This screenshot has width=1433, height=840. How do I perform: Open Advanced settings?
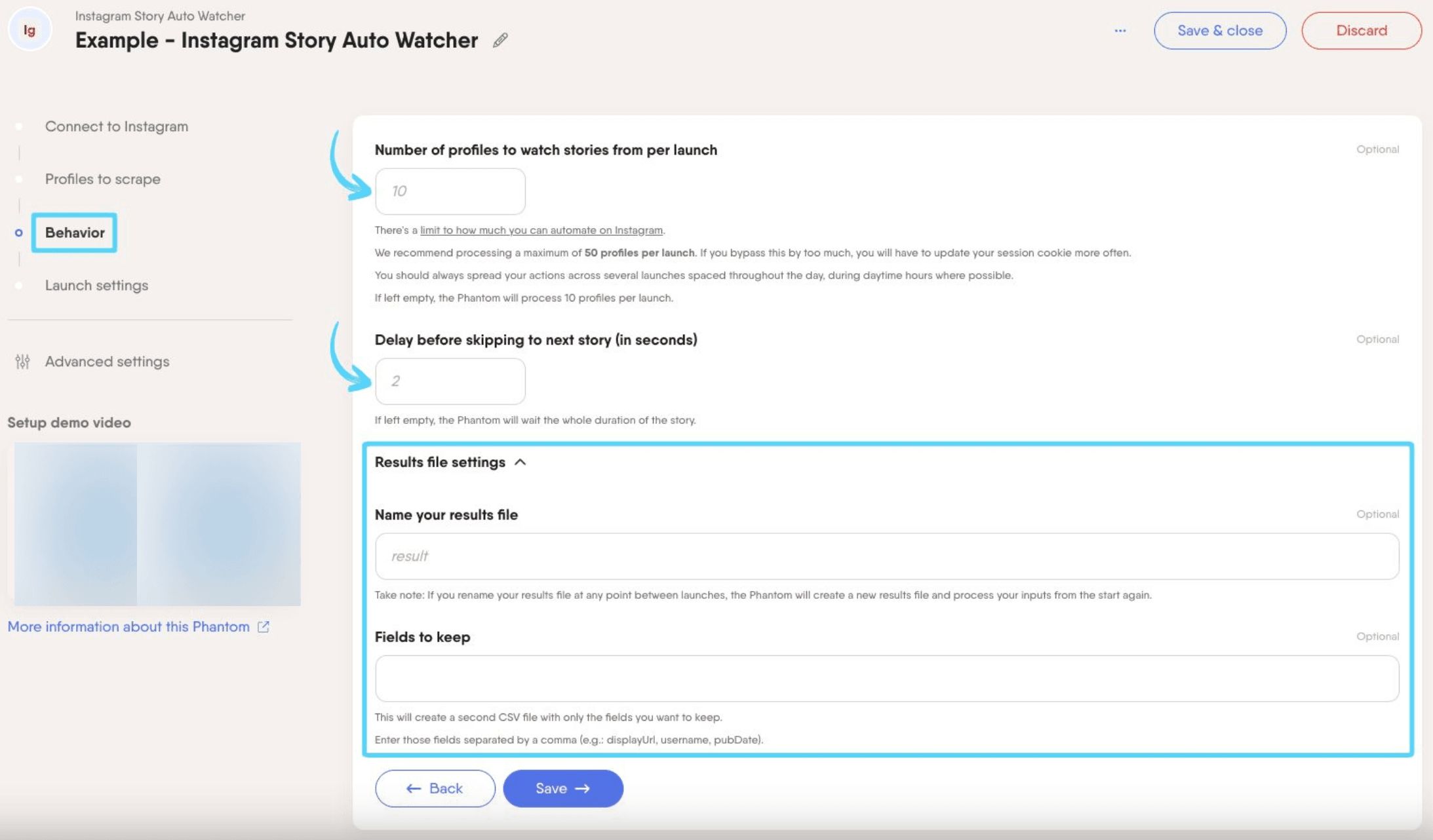[107, 361]
